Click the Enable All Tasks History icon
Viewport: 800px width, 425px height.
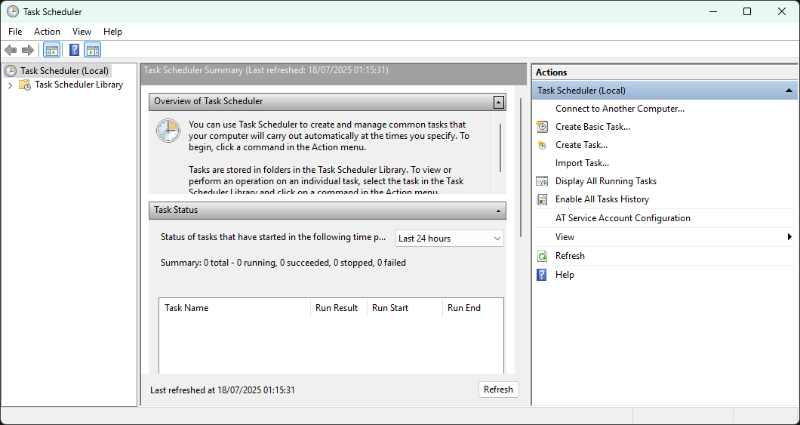(542, 199)
